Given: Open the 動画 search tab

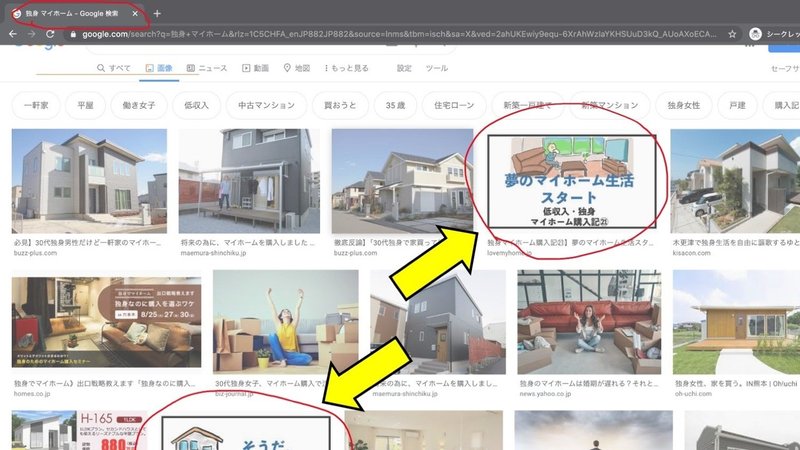Looking at the screenshot, I should [255, 68].
